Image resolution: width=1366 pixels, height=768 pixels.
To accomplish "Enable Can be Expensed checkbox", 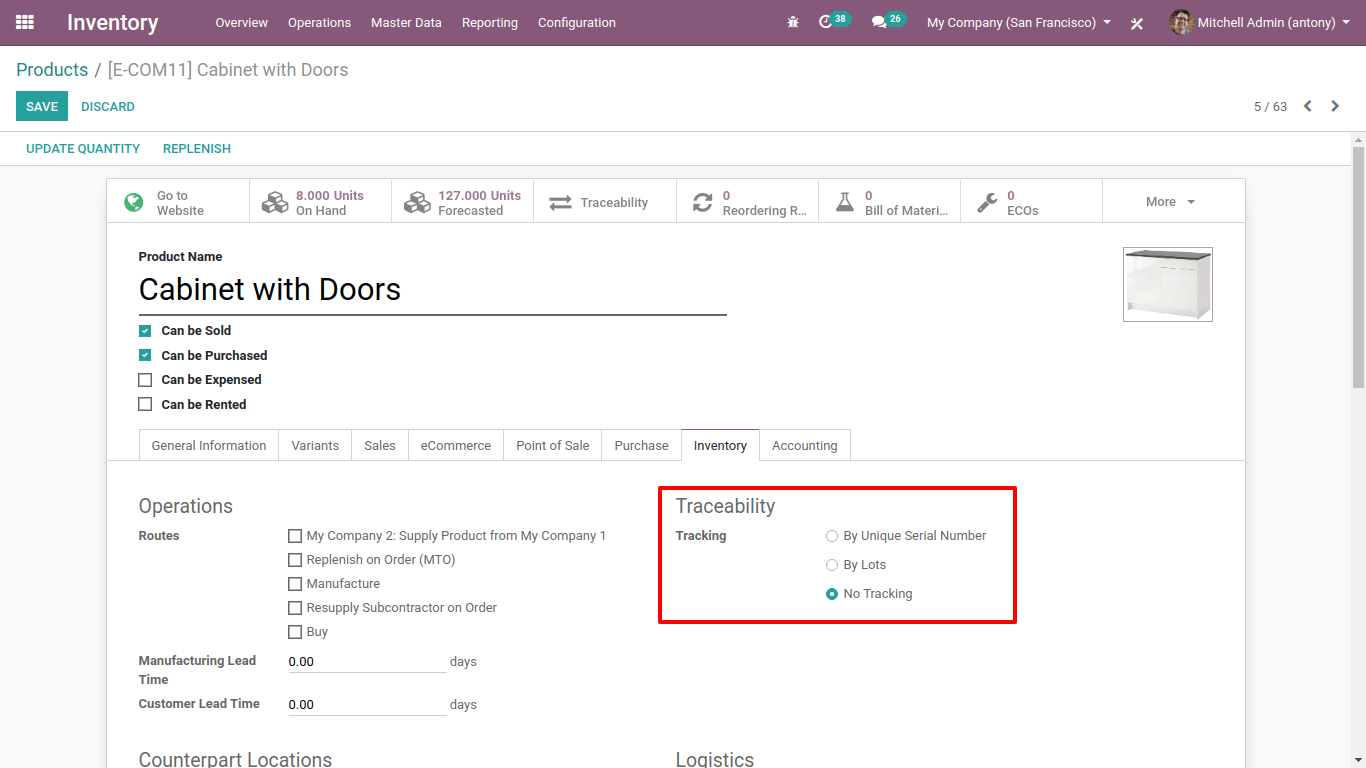I will [x=145, y=380].
